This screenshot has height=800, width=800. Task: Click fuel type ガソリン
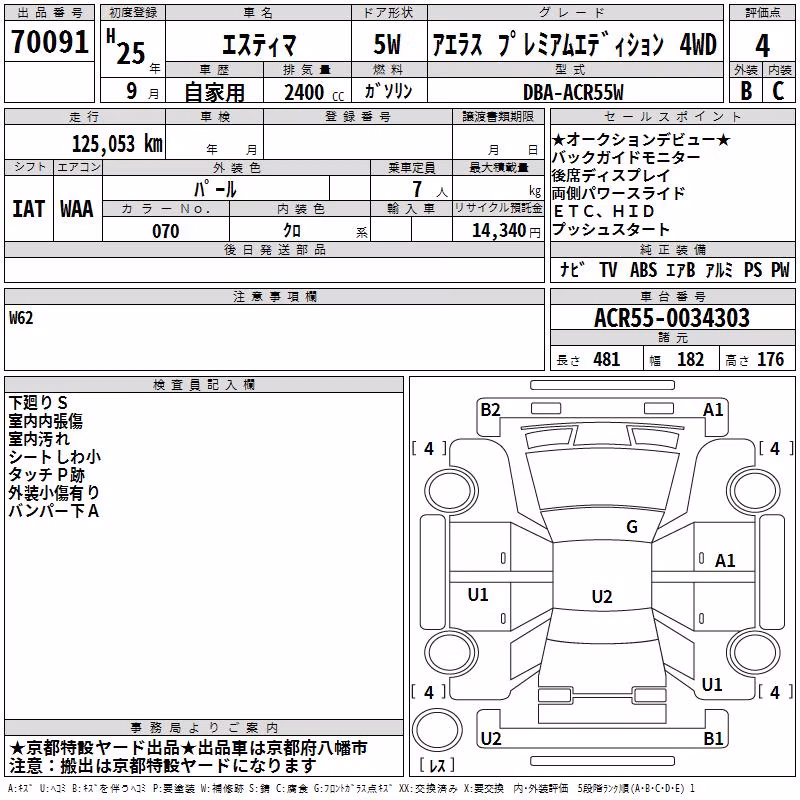[388, 91]
